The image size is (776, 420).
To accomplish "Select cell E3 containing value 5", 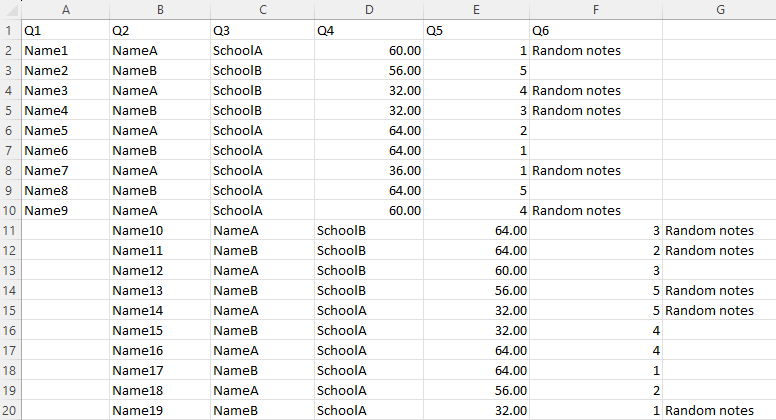I will [477, 70].
